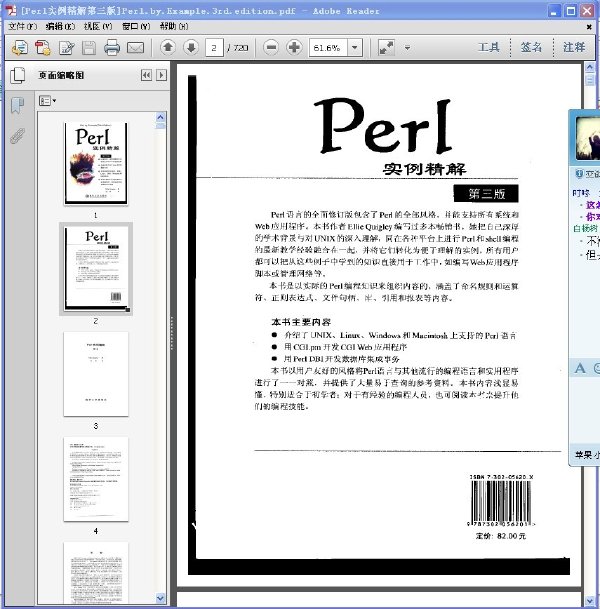Image resolution: width=600 pixels, height=609 pixels.
Task: Go to next page with down arrow
Action: [x=191, y=48]
